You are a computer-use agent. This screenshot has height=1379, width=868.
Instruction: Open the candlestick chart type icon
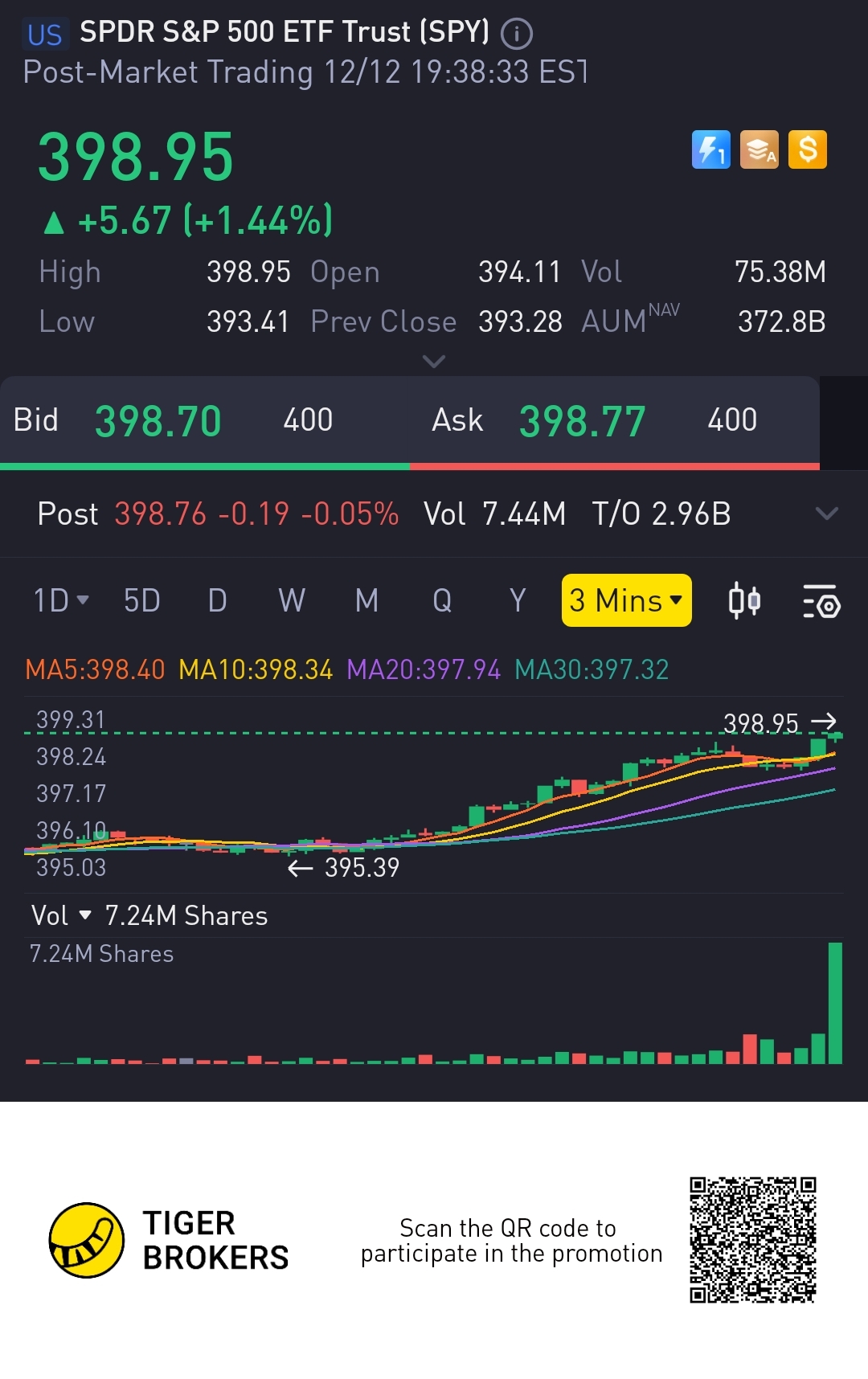click(744, 600)
